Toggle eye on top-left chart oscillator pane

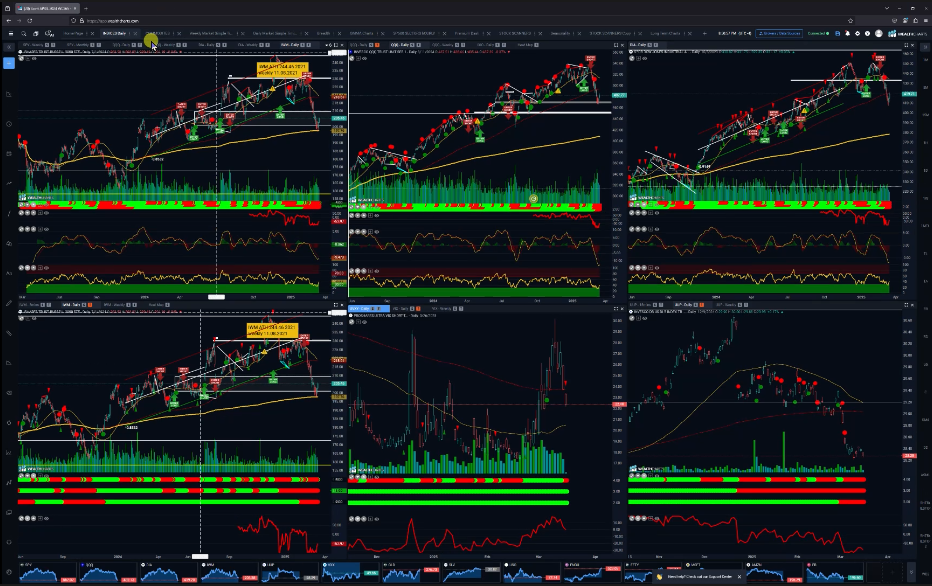[x=46, y=229]
